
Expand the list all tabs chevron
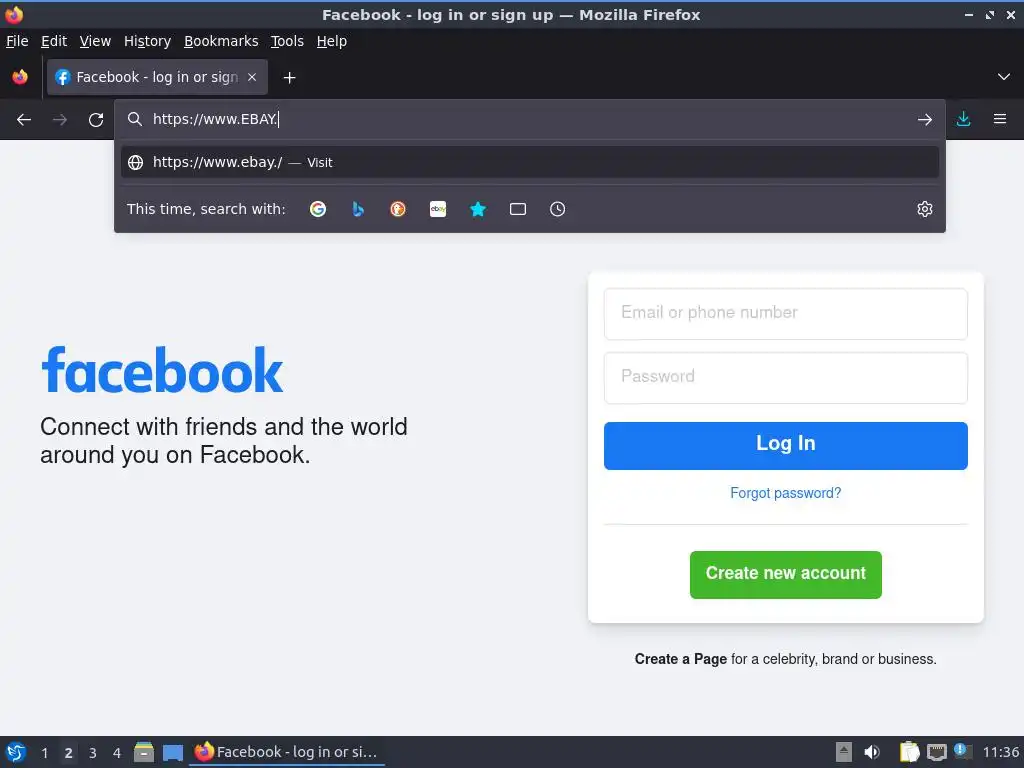(x=1004, y=77)
